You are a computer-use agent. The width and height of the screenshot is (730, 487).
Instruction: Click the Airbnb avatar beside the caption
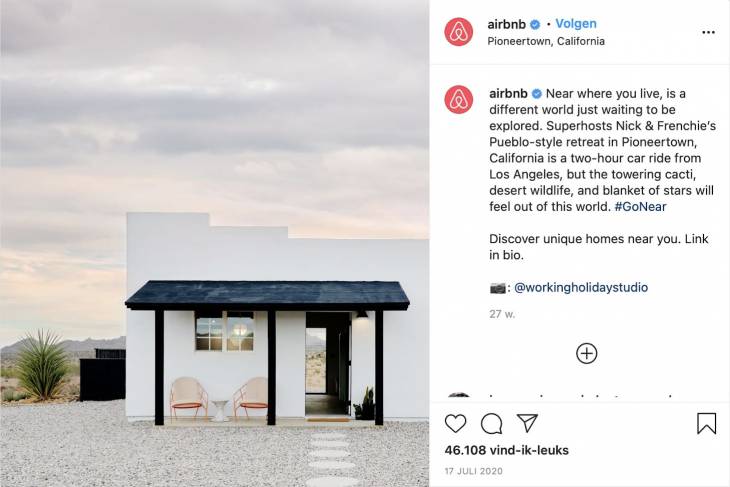coord(459,99)
